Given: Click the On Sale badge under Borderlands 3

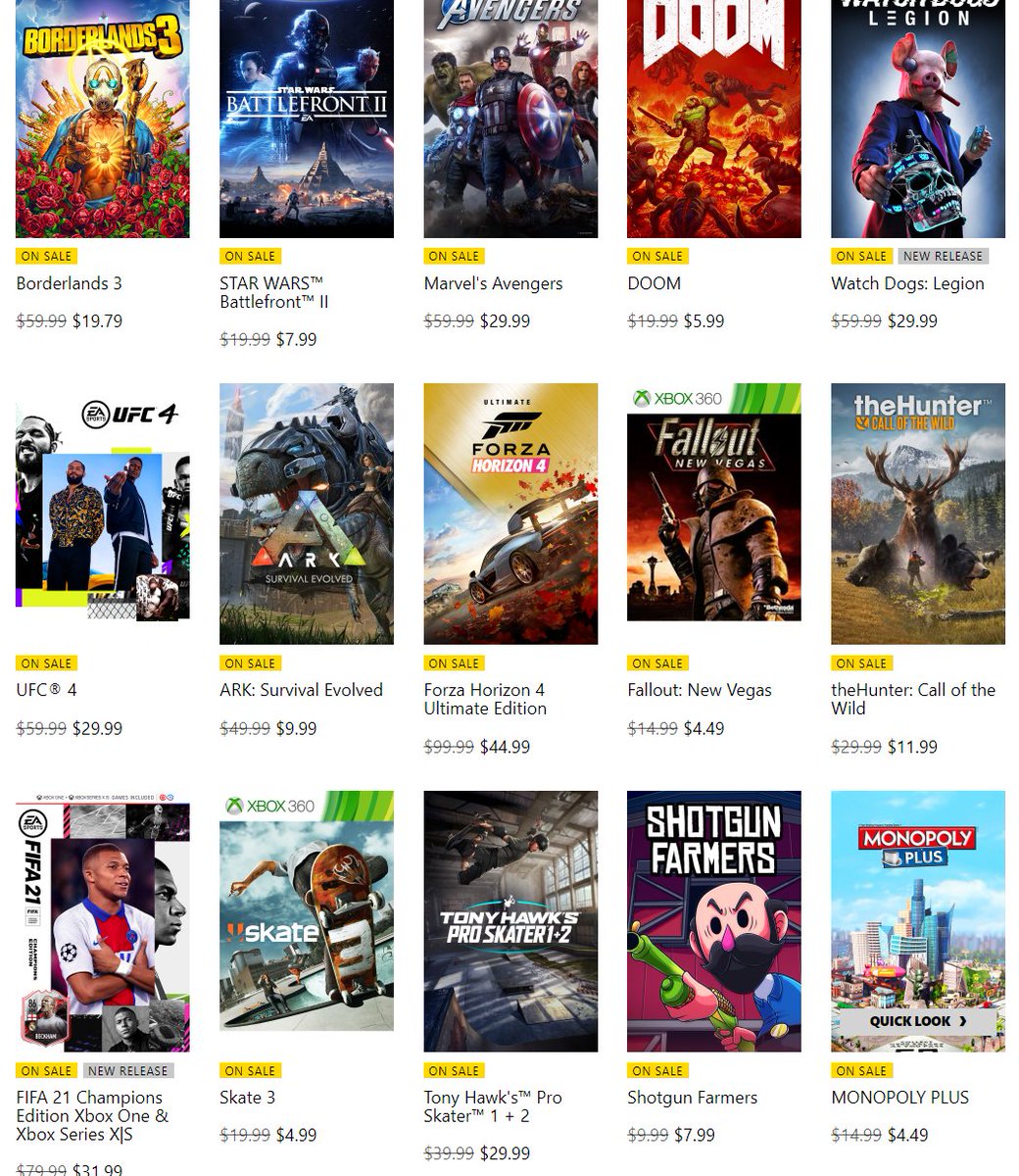Looking at the screenshot, I should tap(46, 256).
